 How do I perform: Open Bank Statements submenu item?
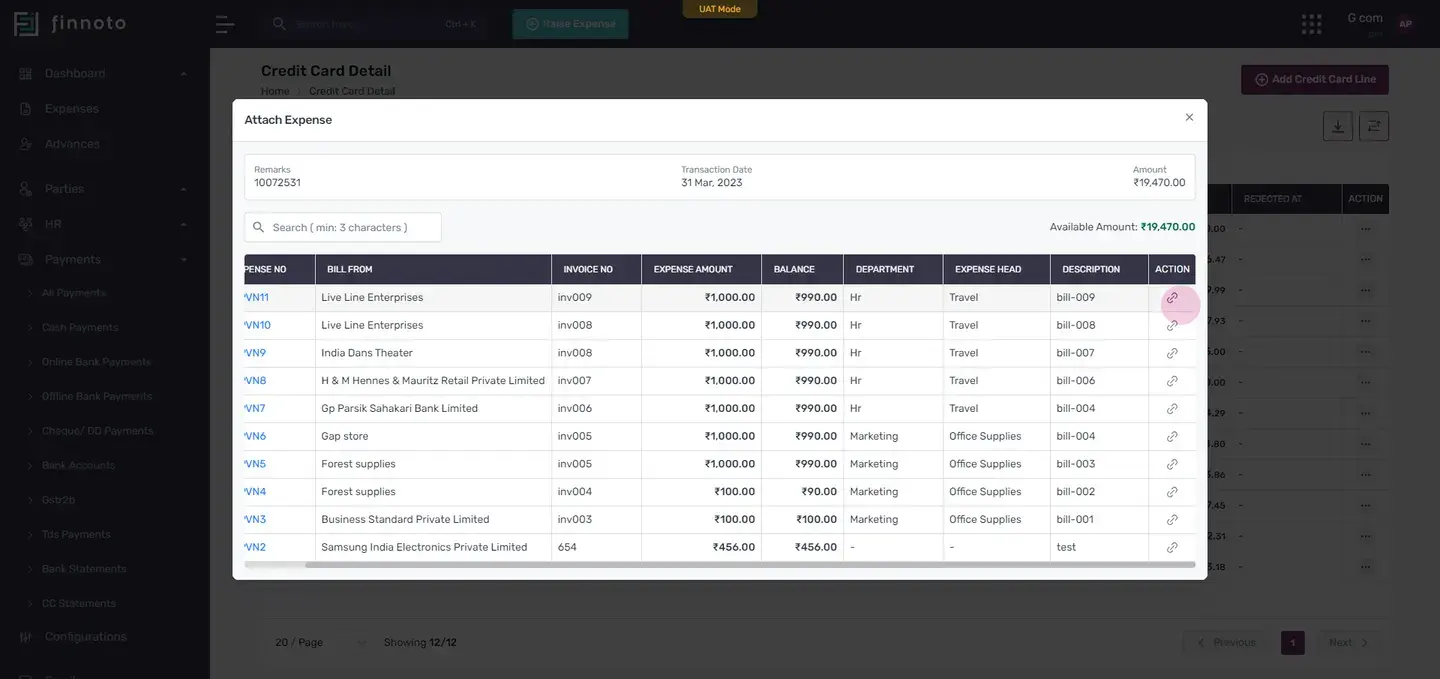click(84, 569)
